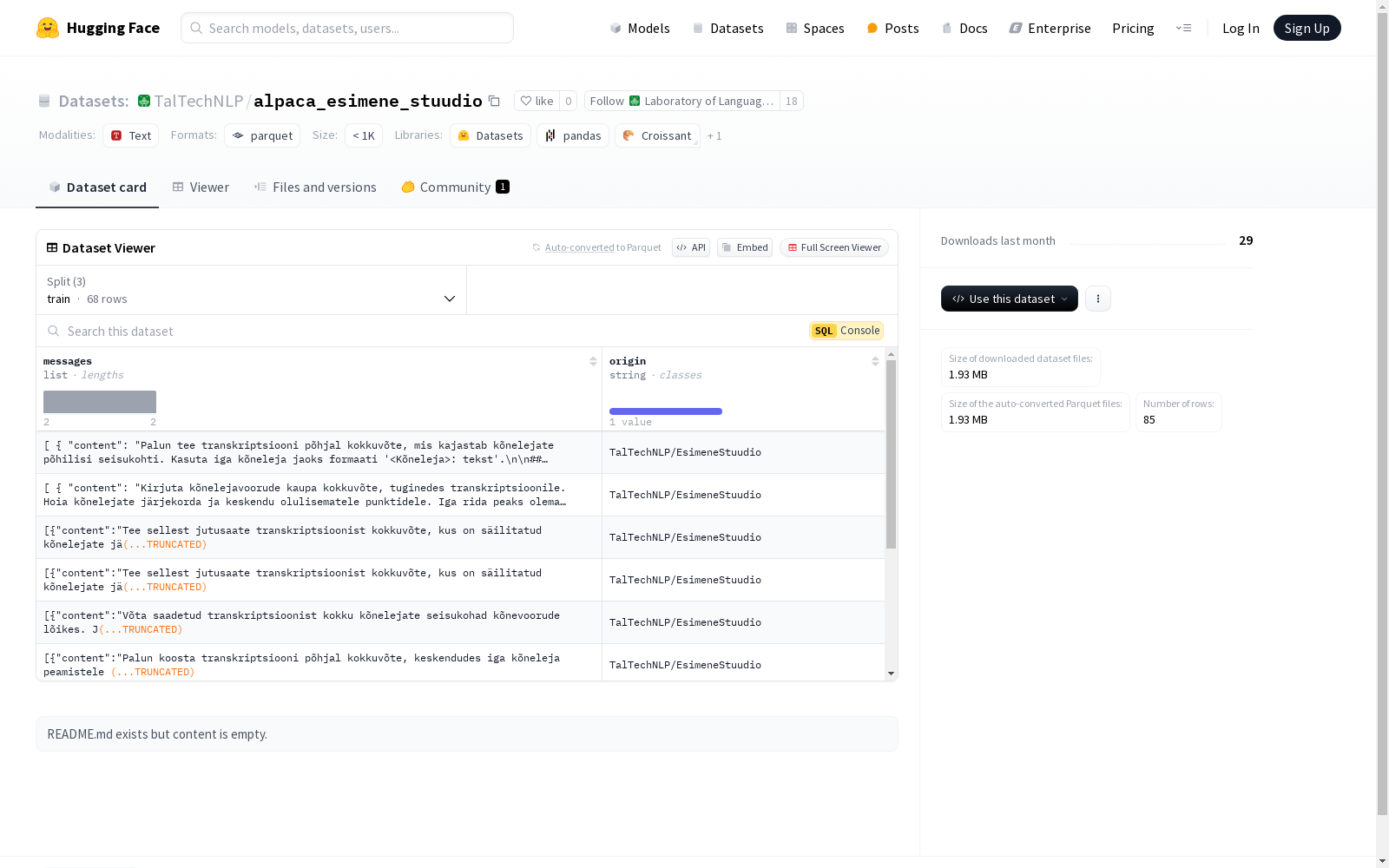The image size is (1389, 868).
Task: Click the Hugging Face logo icon
Action: coord(48,28)
